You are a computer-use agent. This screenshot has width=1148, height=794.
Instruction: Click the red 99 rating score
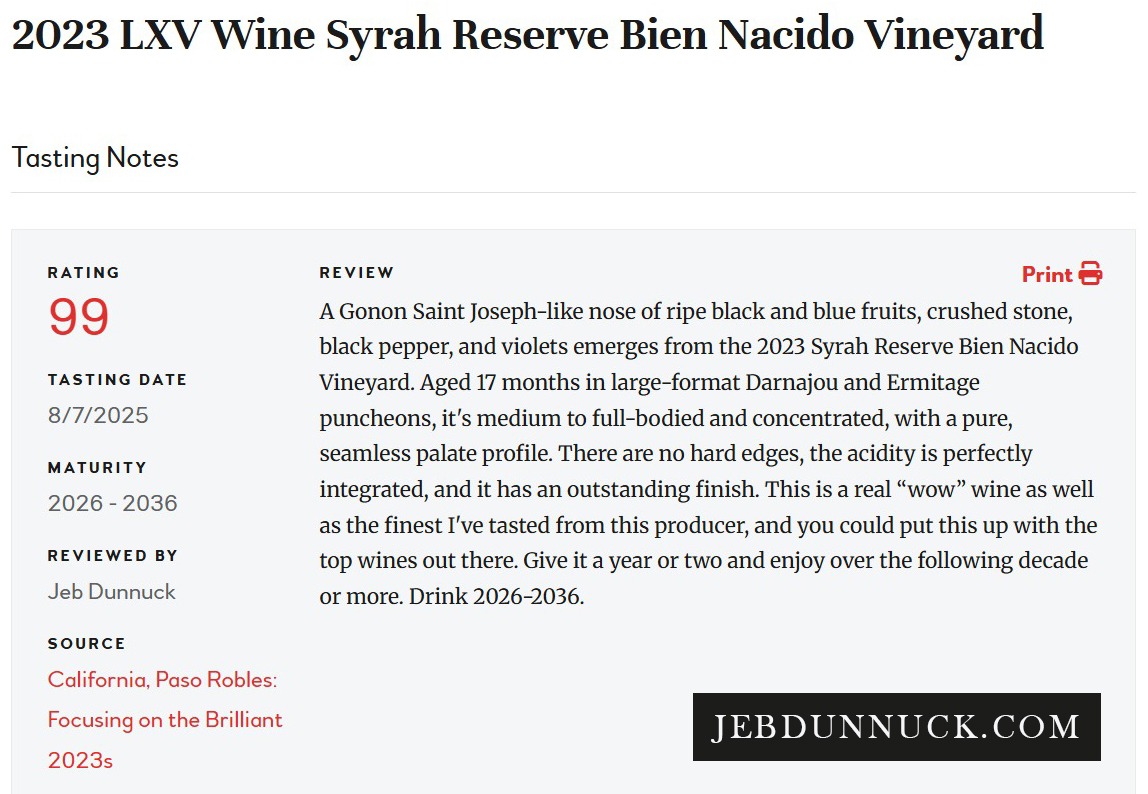tap(79, 317)
